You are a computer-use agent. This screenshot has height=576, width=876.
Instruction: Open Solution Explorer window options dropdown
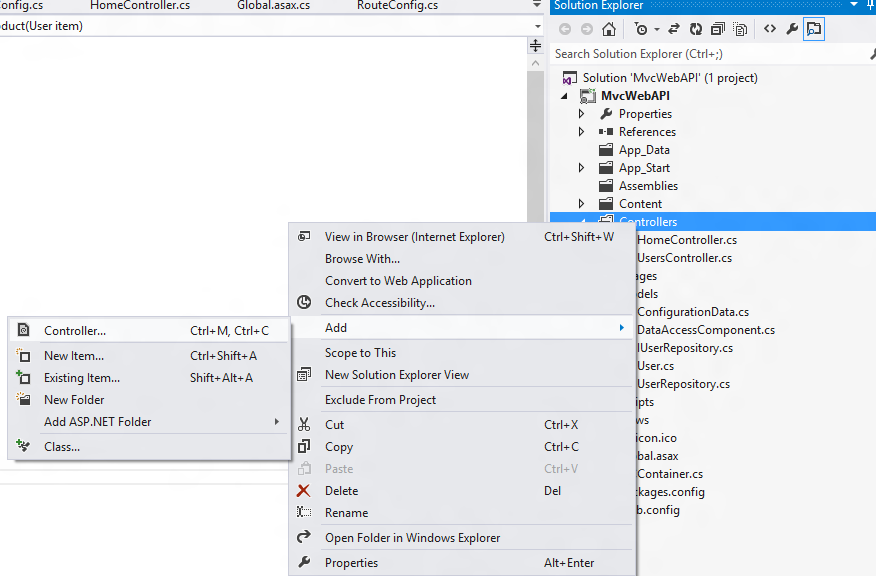[x=854, y=5]
